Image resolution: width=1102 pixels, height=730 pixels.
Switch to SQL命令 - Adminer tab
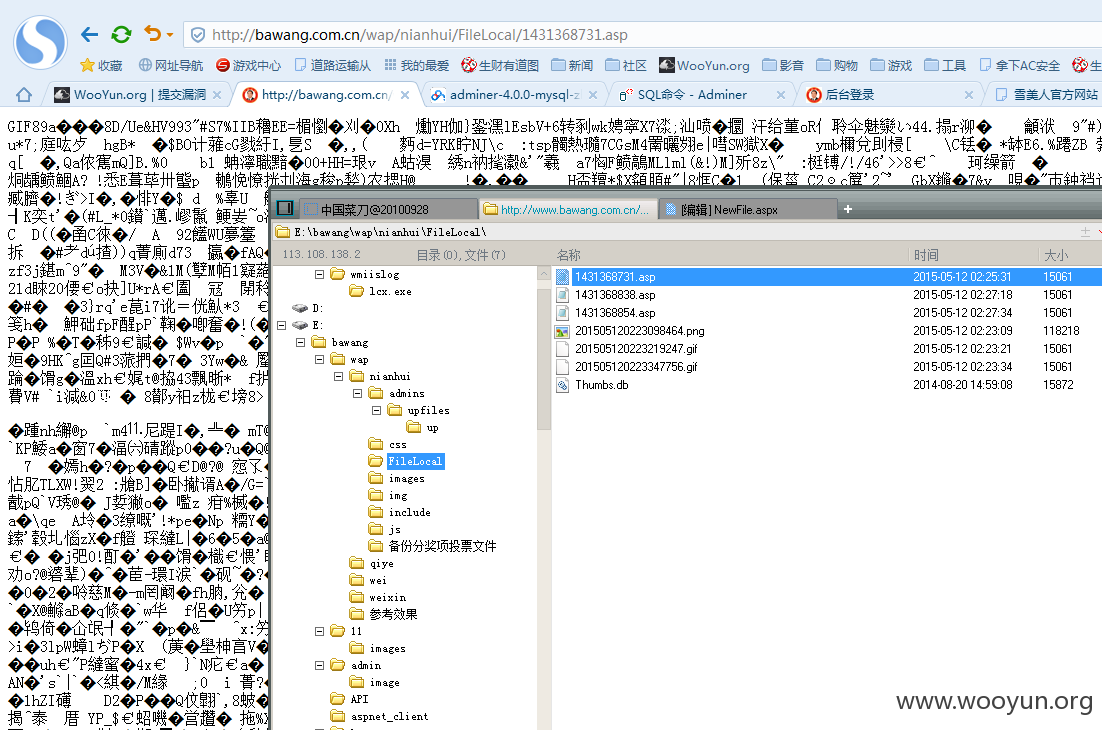pyautogui.click(x=692, y=94)
